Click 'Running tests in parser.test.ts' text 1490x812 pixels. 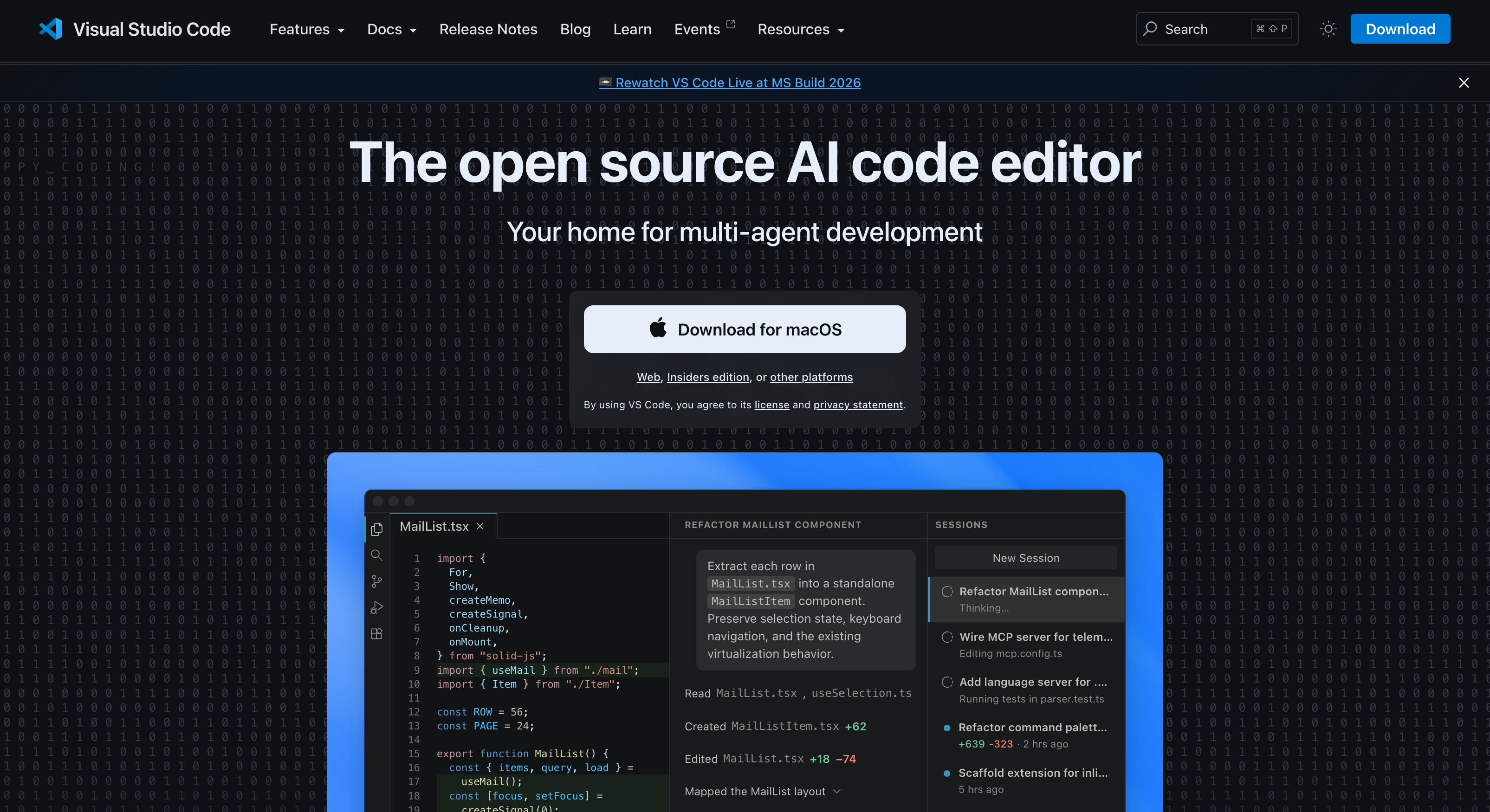1031,699
